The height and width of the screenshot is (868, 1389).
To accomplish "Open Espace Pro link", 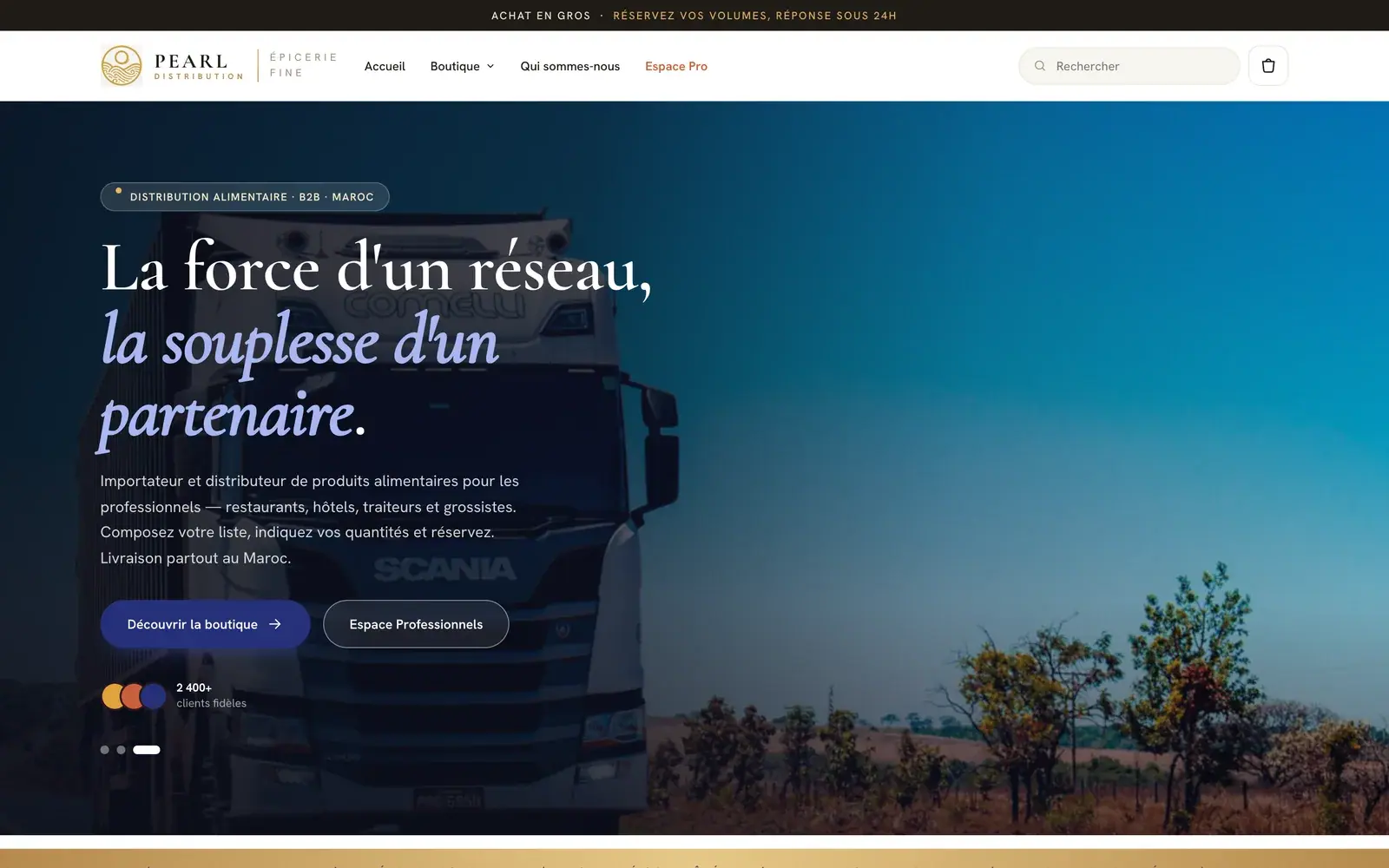I will 675,66.
